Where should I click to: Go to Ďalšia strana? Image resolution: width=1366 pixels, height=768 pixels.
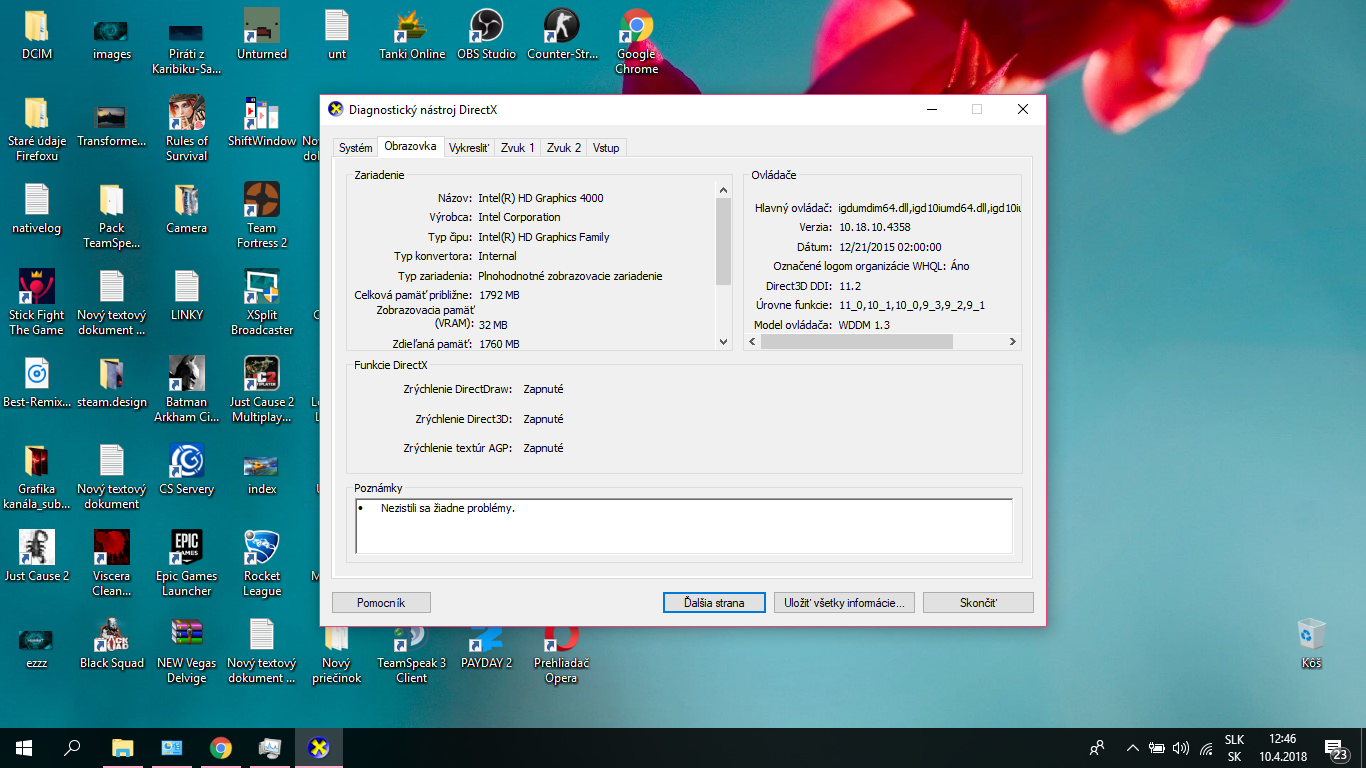click(x=714, y=603)
